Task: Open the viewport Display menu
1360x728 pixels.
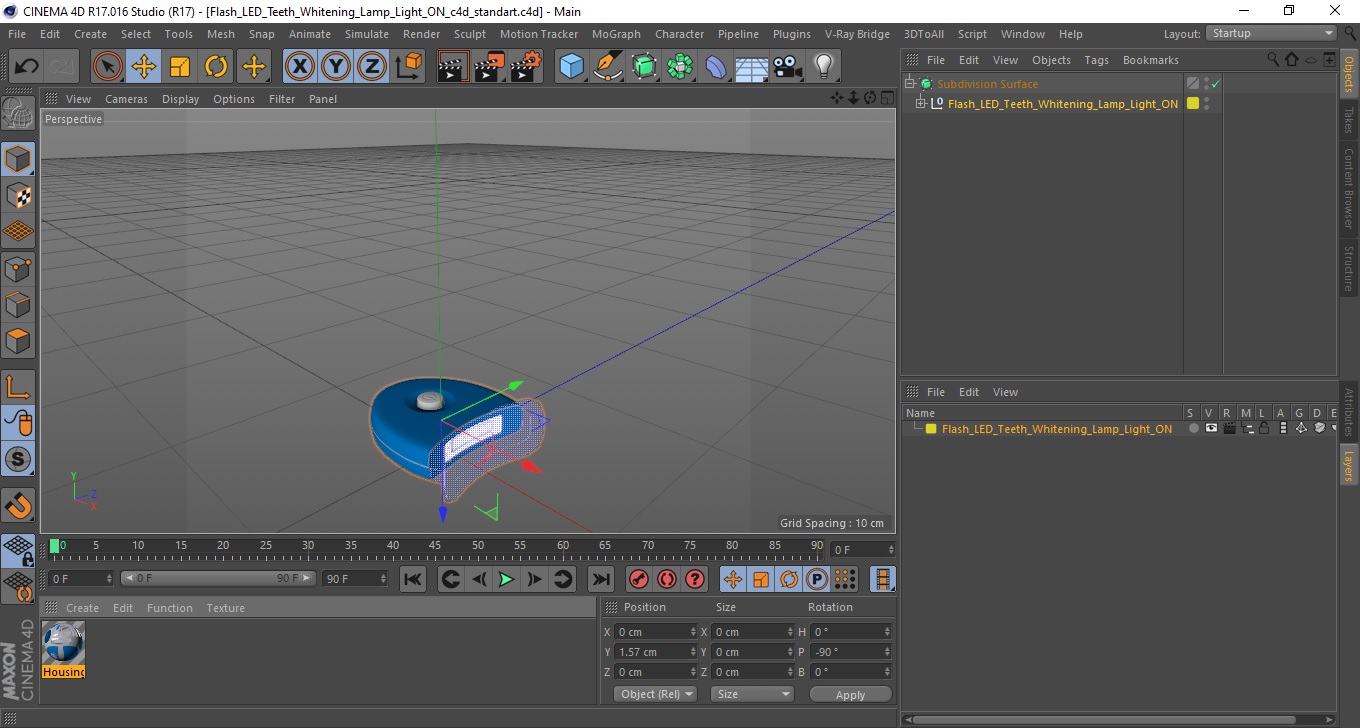Action: [181, 99]
